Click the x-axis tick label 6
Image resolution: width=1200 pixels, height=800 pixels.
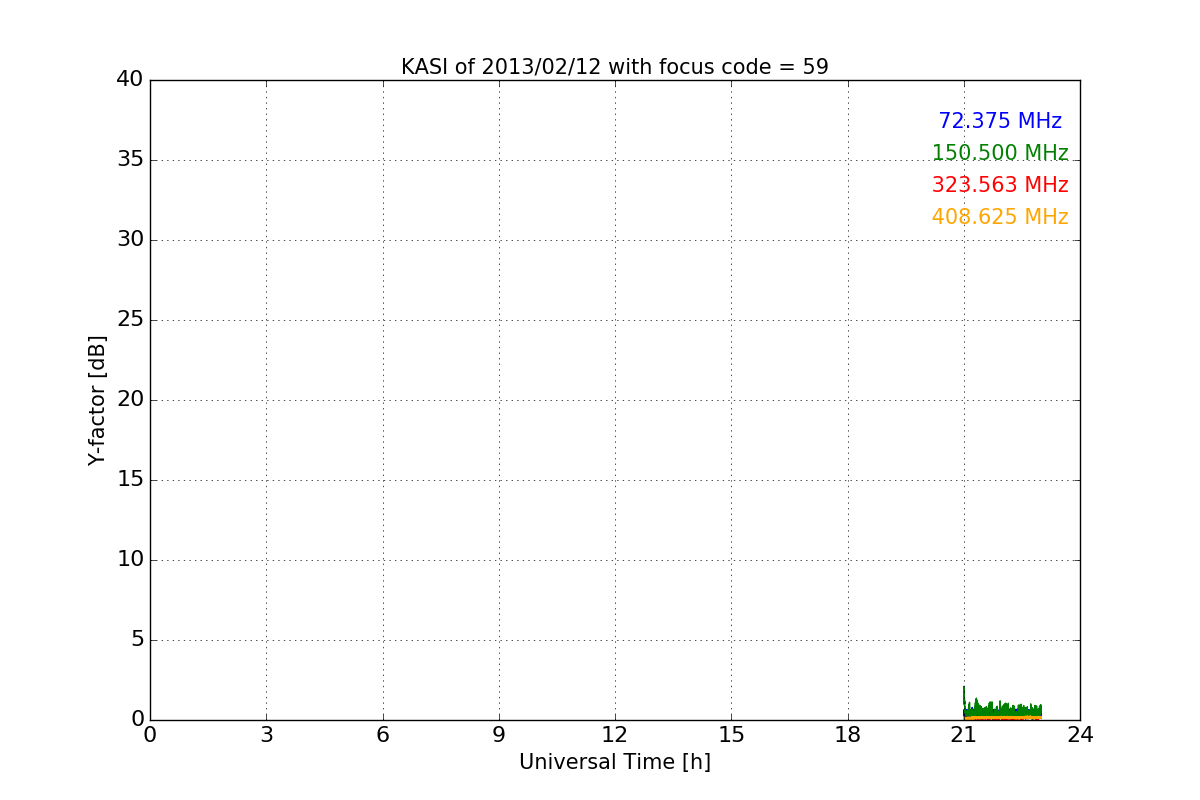click(383, 735)
